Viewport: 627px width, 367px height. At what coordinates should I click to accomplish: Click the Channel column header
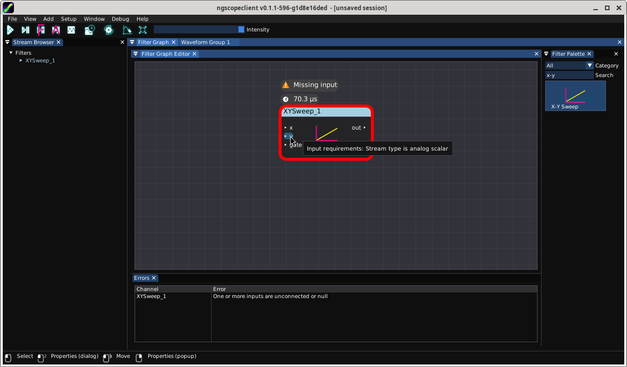tap(147, 289)
